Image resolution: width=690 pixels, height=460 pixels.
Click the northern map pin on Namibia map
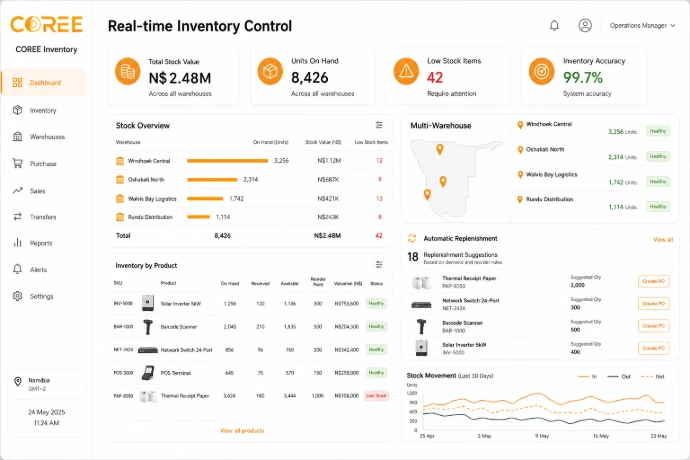[x=440, y=149]
